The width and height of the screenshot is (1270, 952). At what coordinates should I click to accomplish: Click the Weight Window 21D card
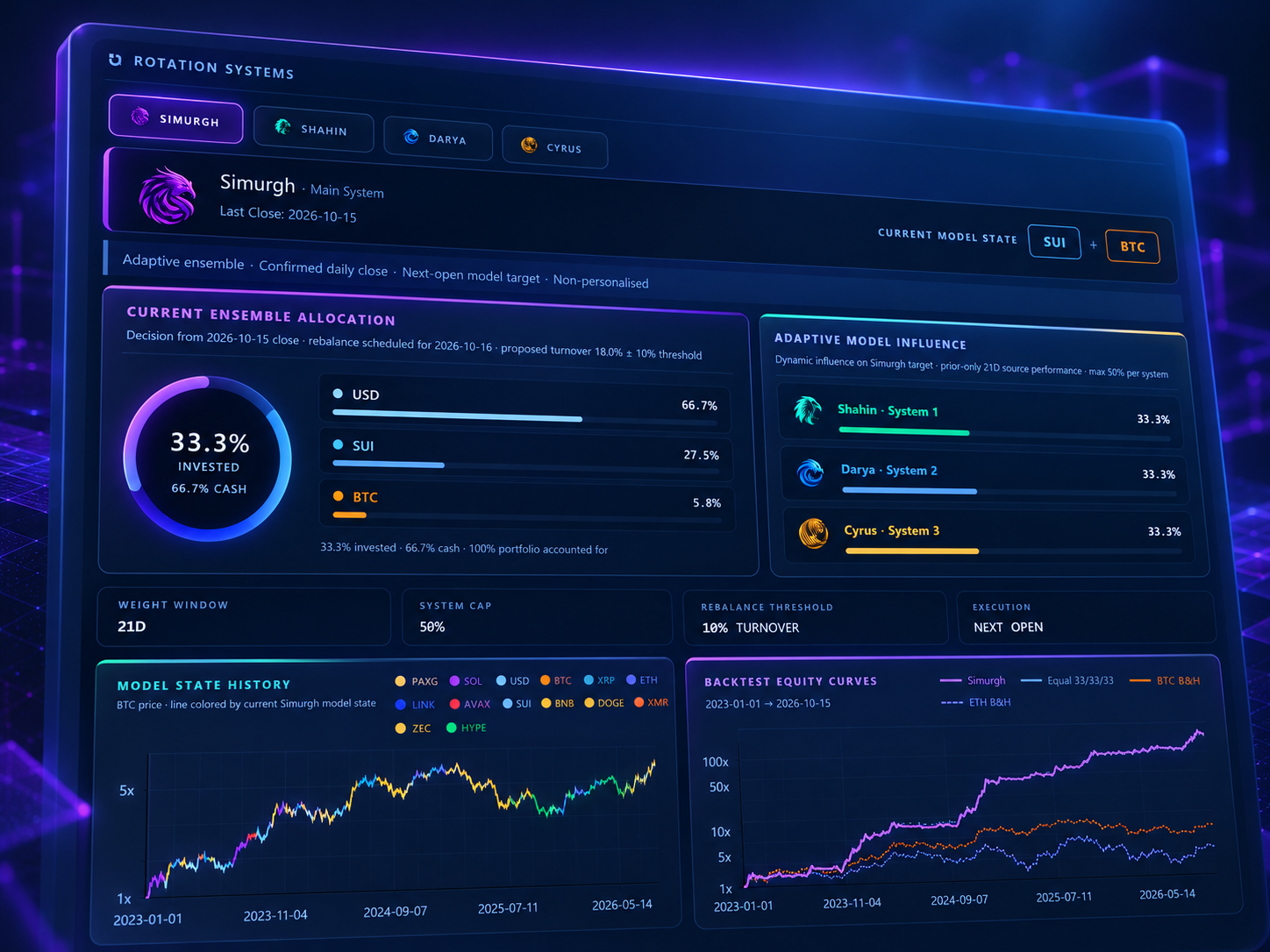245,616
